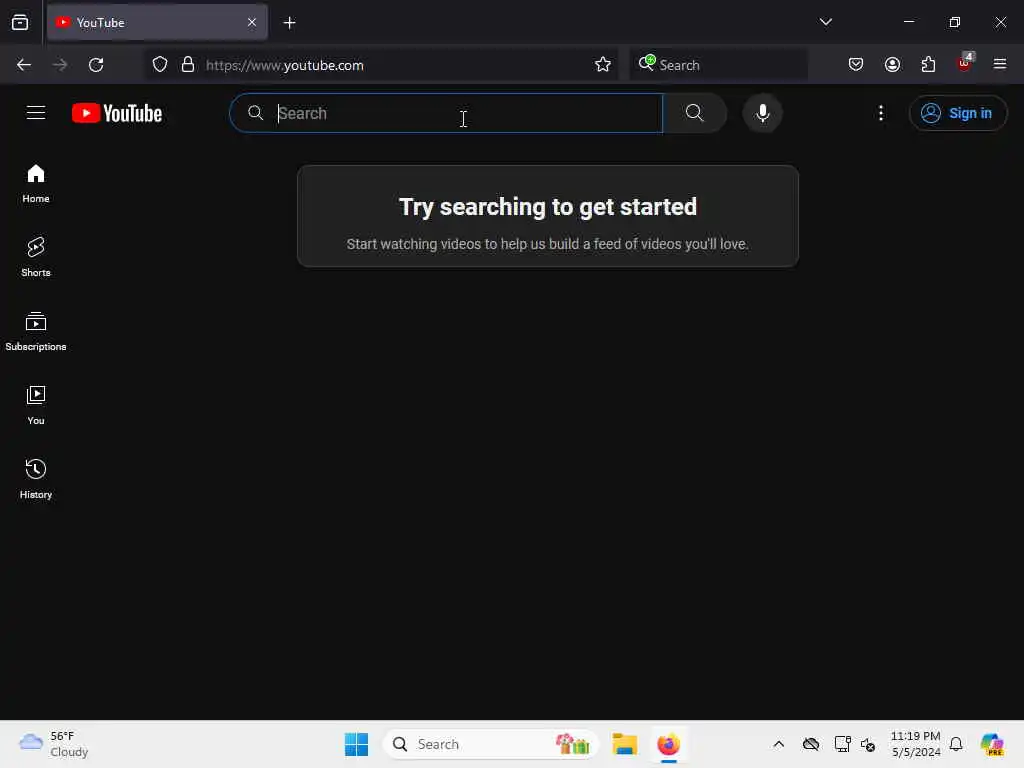
Task: Show hidden system tray icons
Action: click(778, 744)
